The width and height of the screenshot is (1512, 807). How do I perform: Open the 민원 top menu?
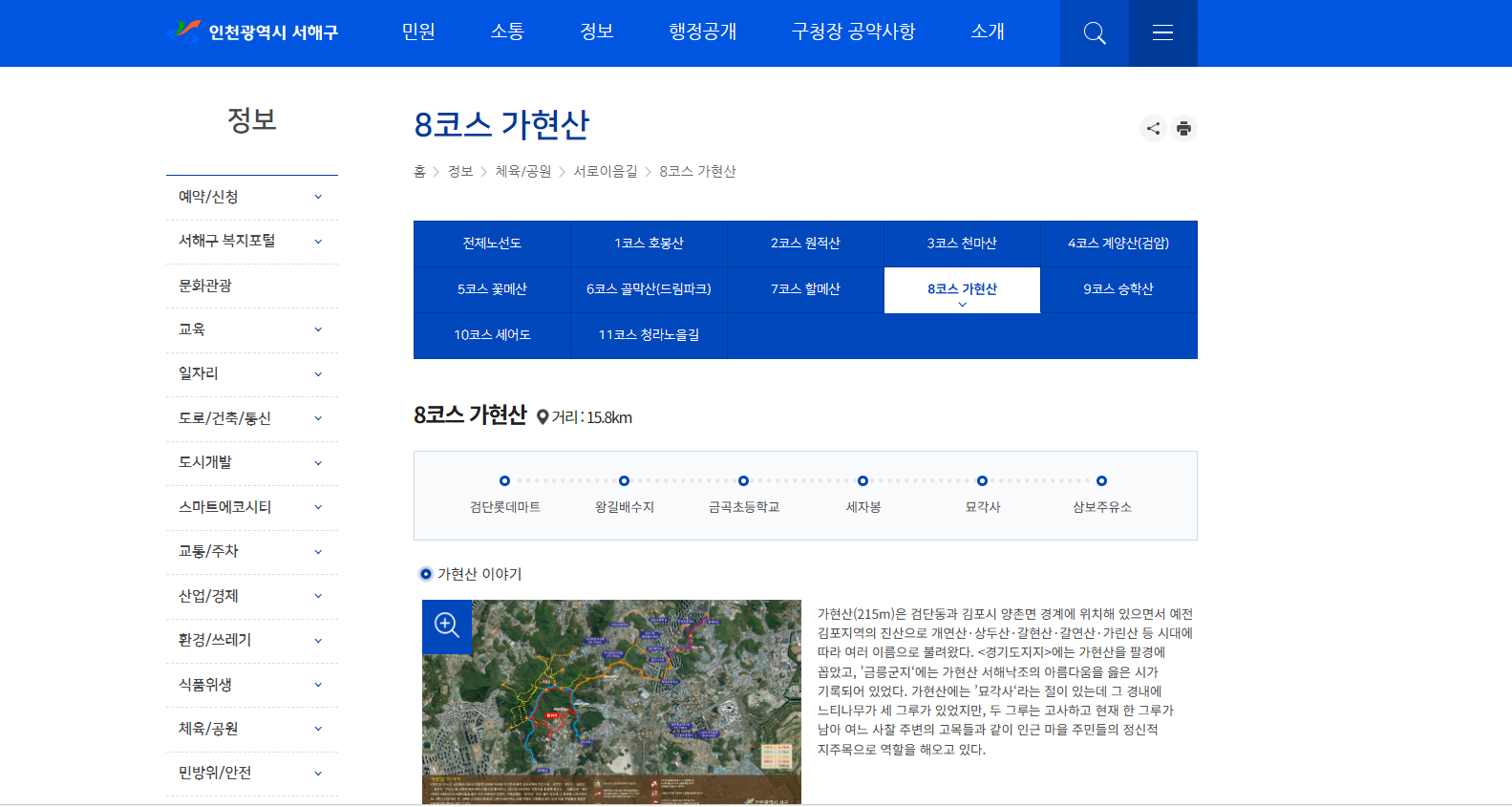(x=418, y=32)
